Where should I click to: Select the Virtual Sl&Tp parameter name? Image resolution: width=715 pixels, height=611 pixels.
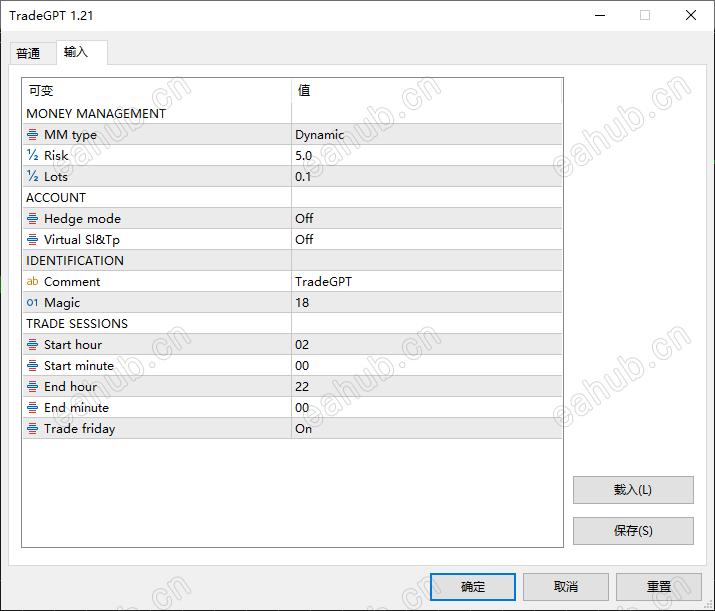(x=82, y=240)
